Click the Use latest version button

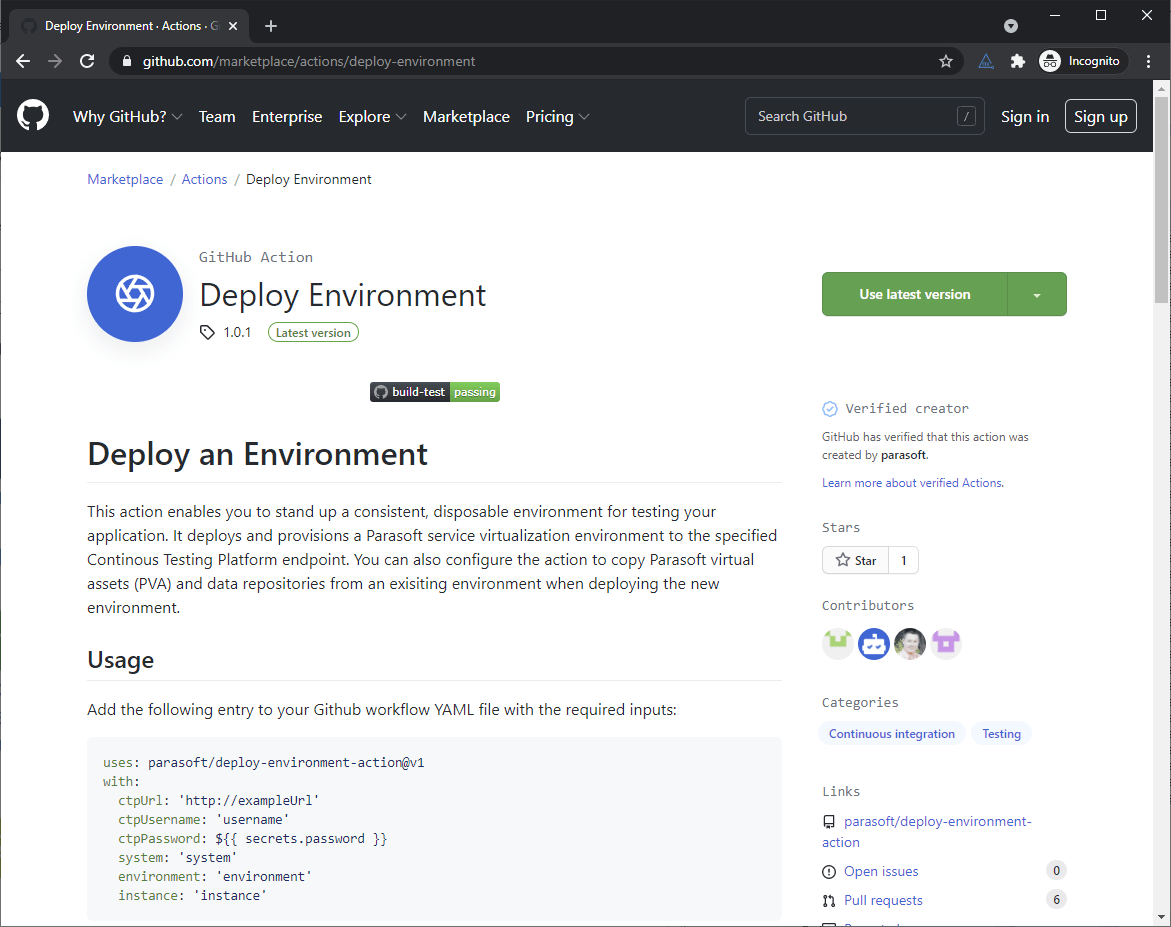pyautogui.click(x=914, y=295)
